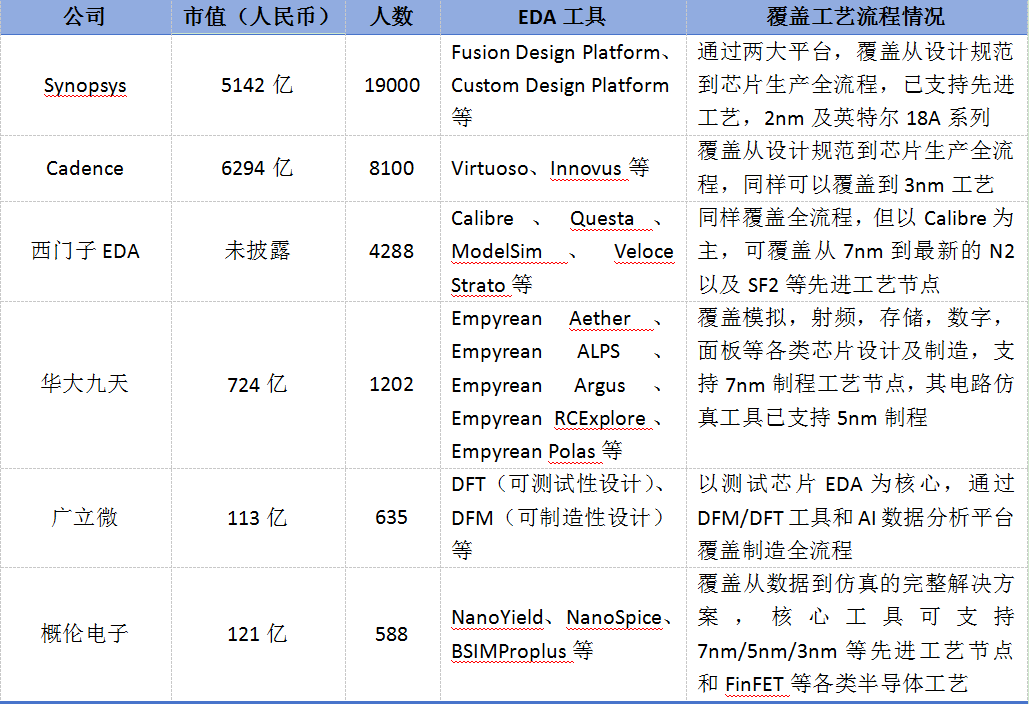
Task: Click the Fusion Design Platform tools cell
Action: pyautogui.click(x=563, y=85)
